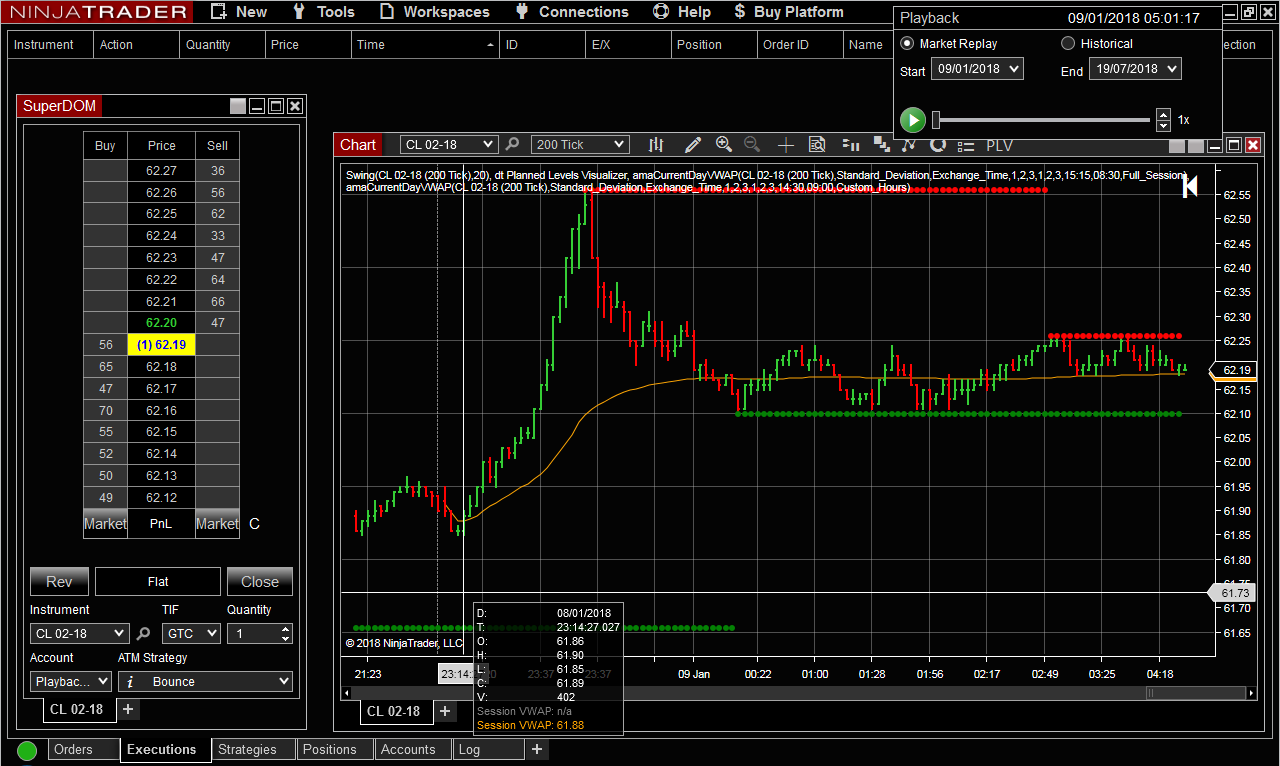1280x766 pixels.
Task: Decrease playback speed with down arrow
Action: click(x=1163, y=126)
